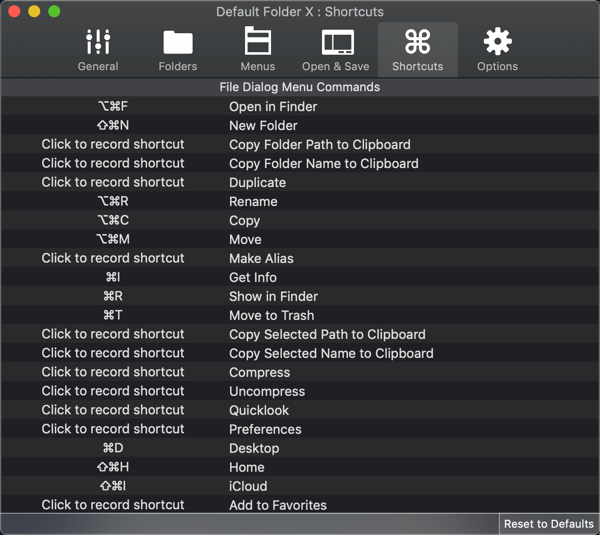This screenshot has height=535, width=600.
Task: Select the Duplicate command label
Action: 258,183
